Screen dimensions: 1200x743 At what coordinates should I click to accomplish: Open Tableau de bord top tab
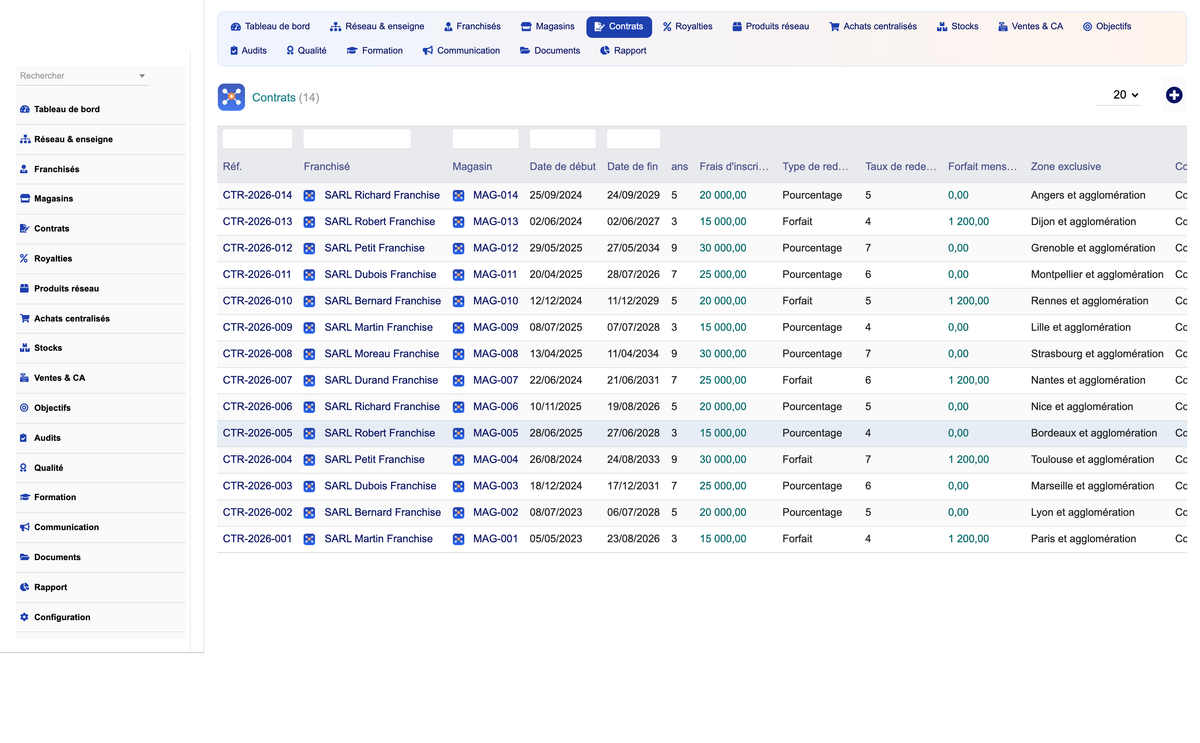(270, 27)
